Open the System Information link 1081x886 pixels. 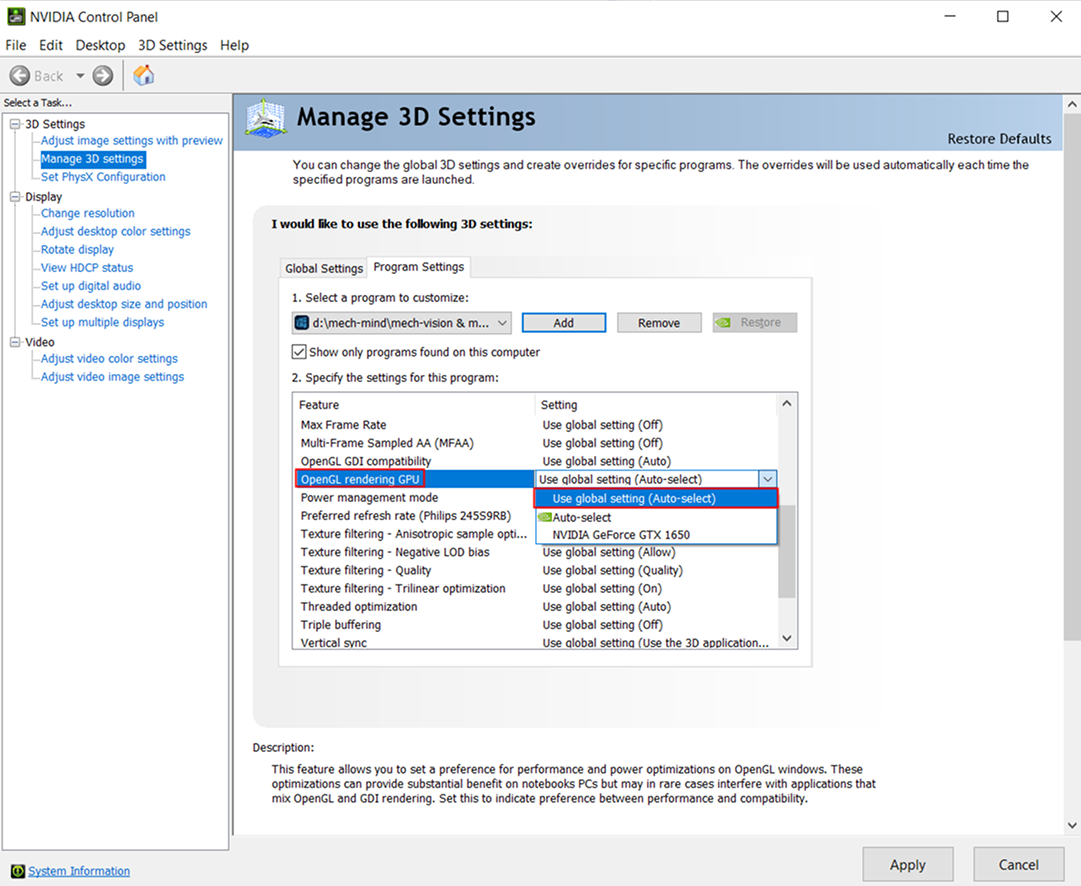79,872
